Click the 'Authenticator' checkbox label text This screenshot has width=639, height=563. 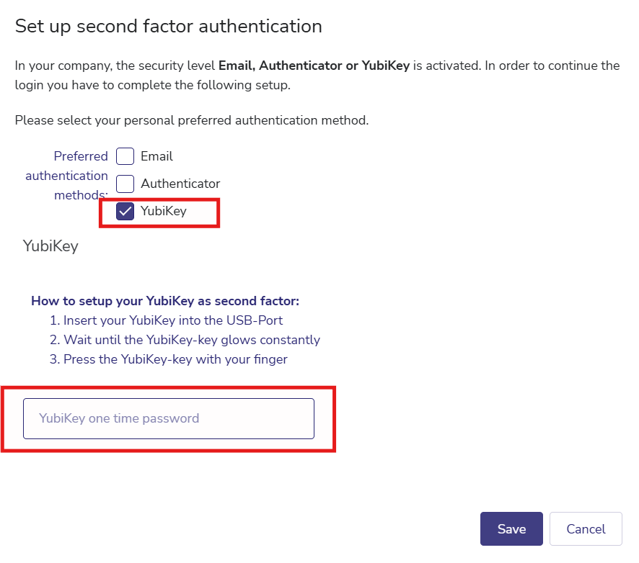(180, 184)
